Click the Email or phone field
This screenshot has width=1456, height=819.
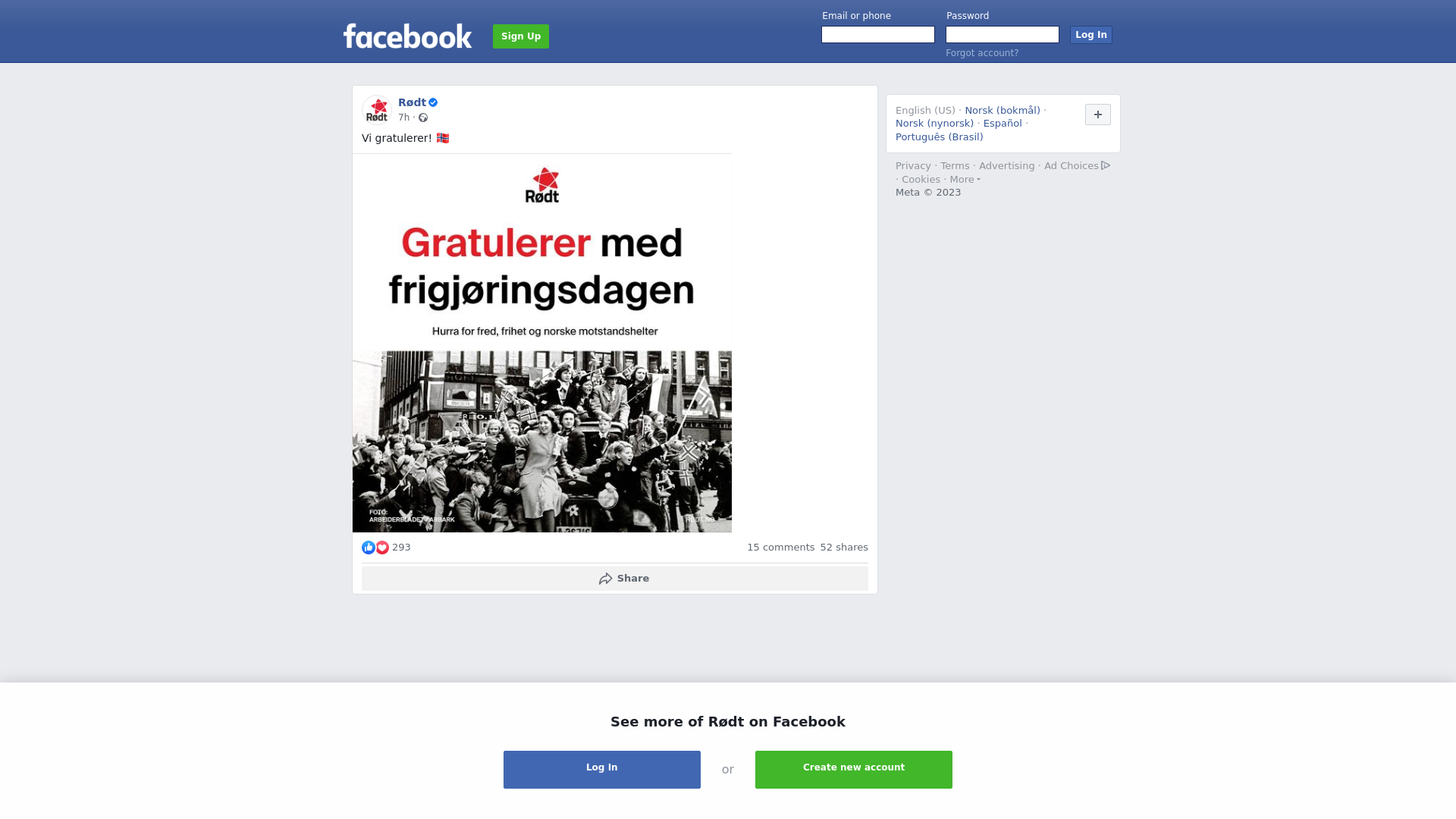878,35
